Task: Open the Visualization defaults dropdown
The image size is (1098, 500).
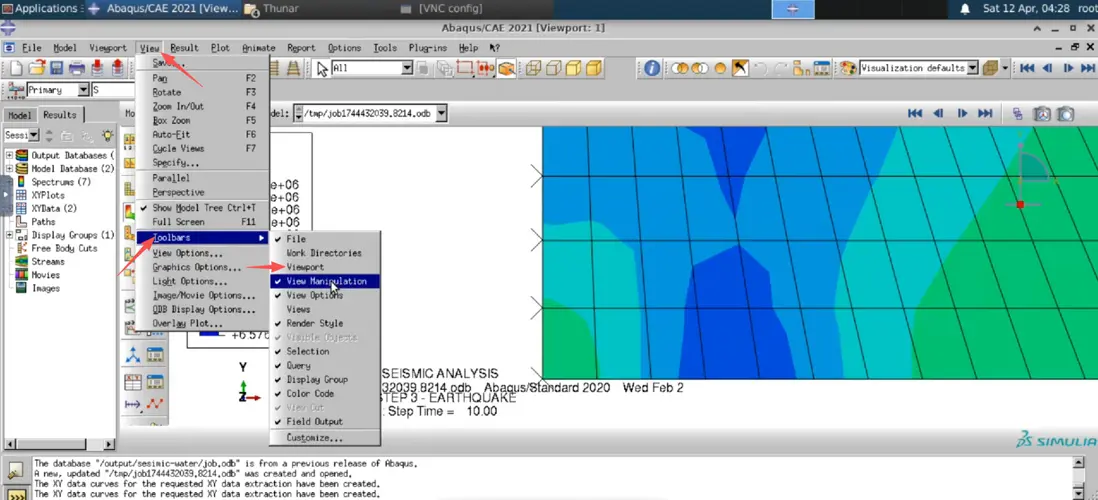Action: tap(972, 68)
